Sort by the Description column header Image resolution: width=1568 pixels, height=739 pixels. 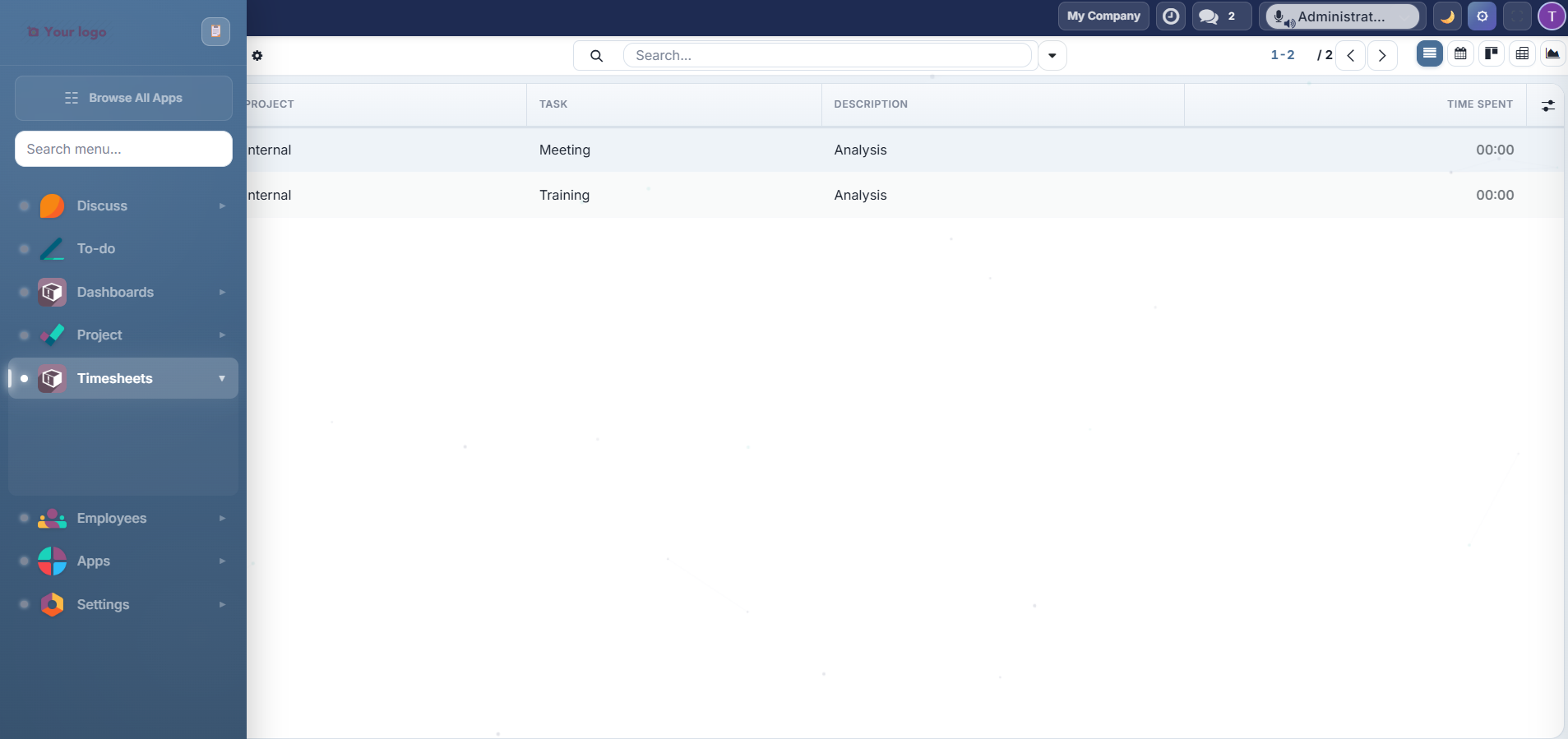click(1002, 104)
